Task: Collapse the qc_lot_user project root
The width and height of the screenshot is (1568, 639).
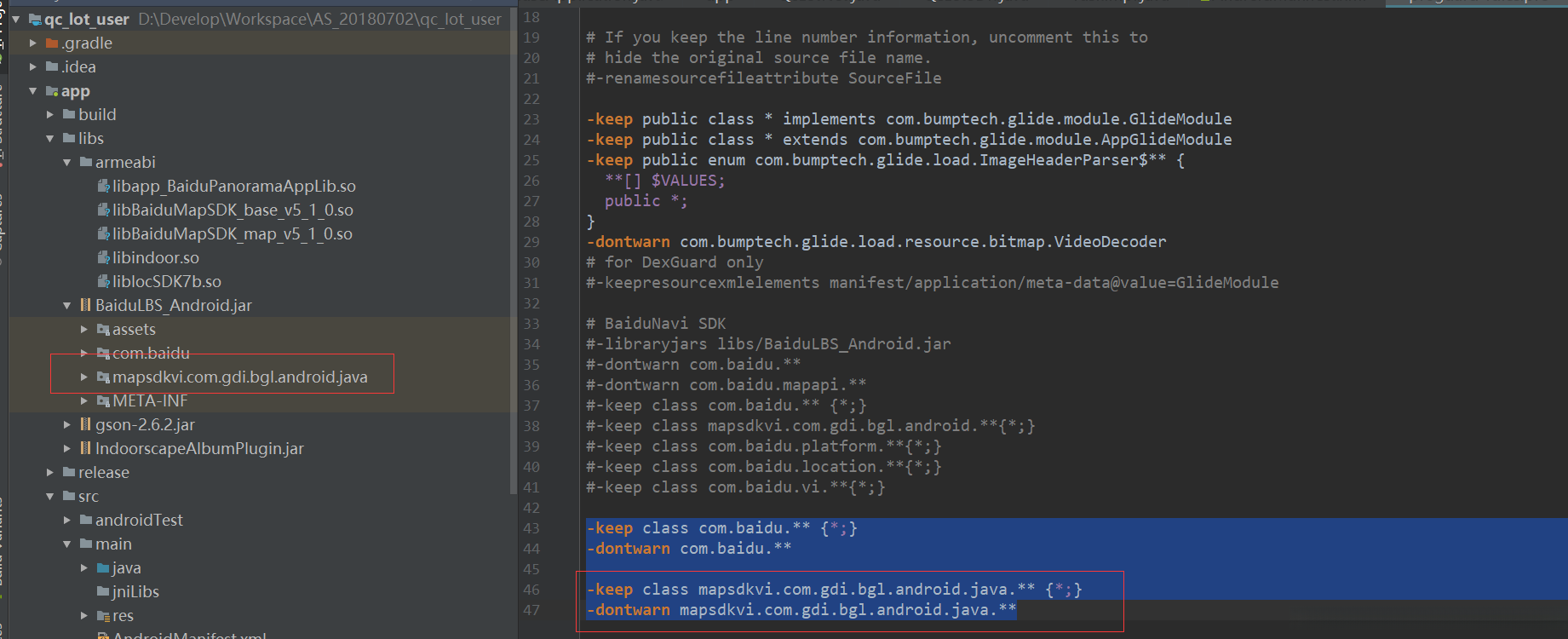Action: [x=16, y=19]
